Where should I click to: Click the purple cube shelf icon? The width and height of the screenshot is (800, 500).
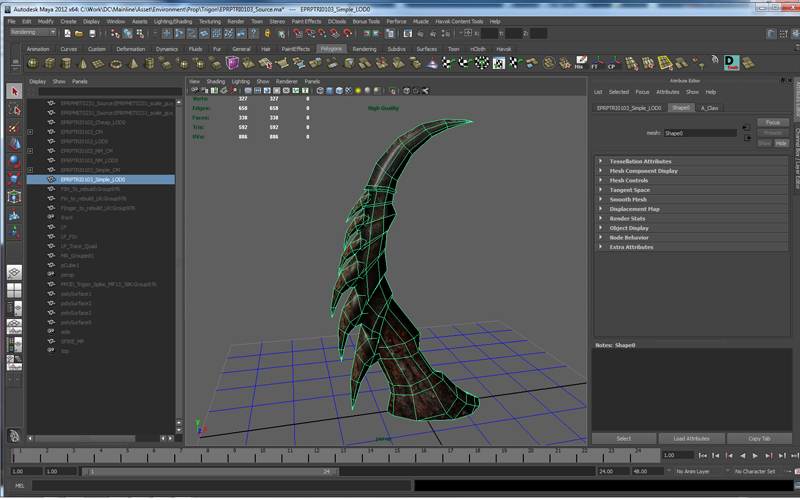point(232,63)
